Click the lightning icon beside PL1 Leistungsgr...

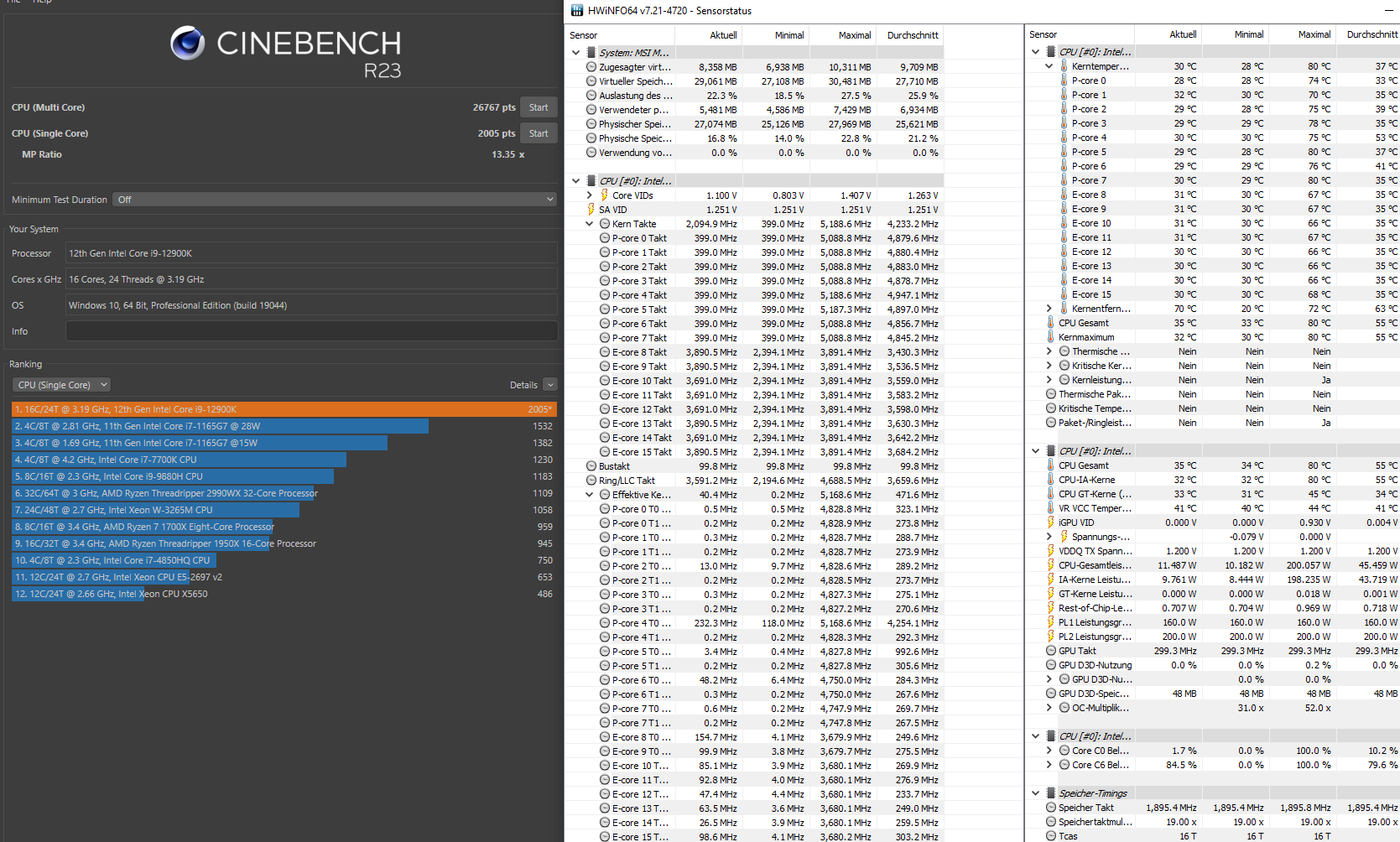[1051, 622]
